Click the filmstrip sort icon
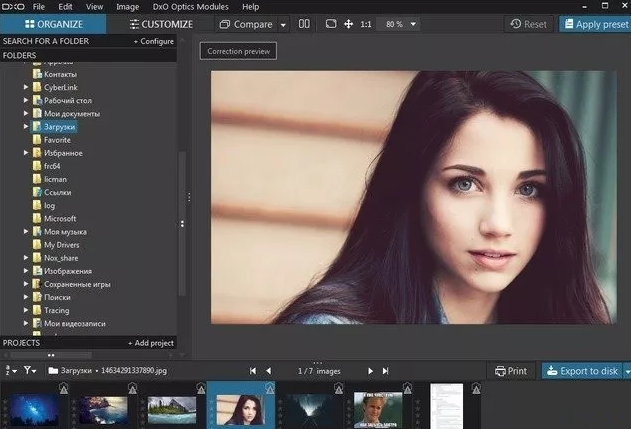This screenshot has height=429, width=631. [x=9, y=370]
